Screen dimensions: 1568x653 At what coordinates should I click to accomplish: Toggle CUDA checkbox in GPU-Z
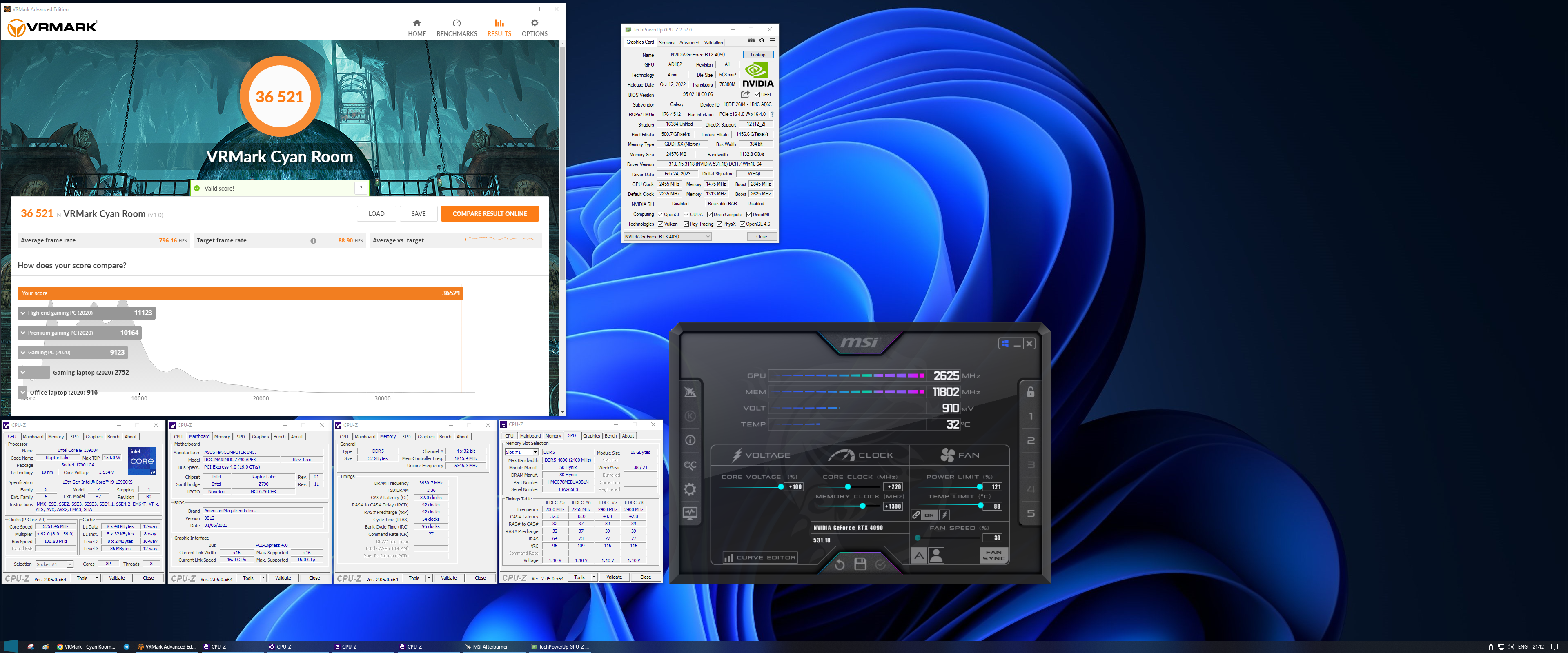(x=686, y=215)
